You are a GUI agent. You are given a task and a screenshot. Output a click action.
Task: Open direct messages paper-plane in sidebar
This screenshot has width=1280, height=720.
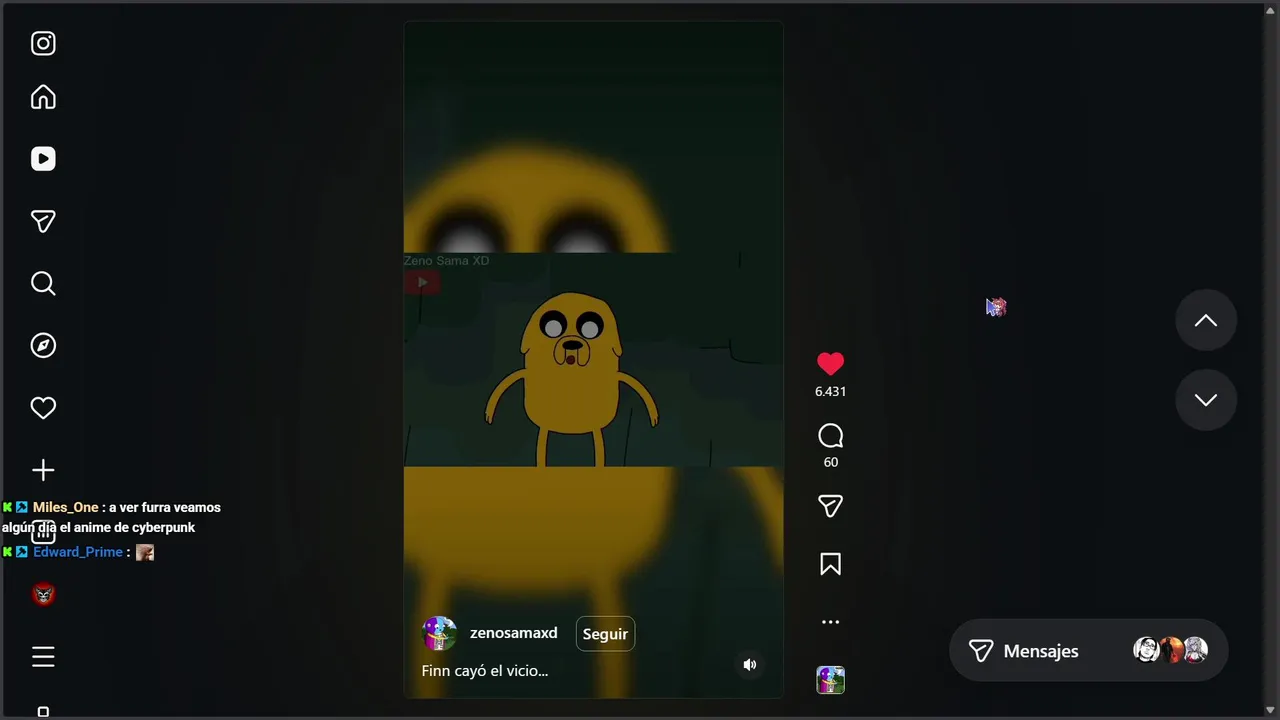43,221
